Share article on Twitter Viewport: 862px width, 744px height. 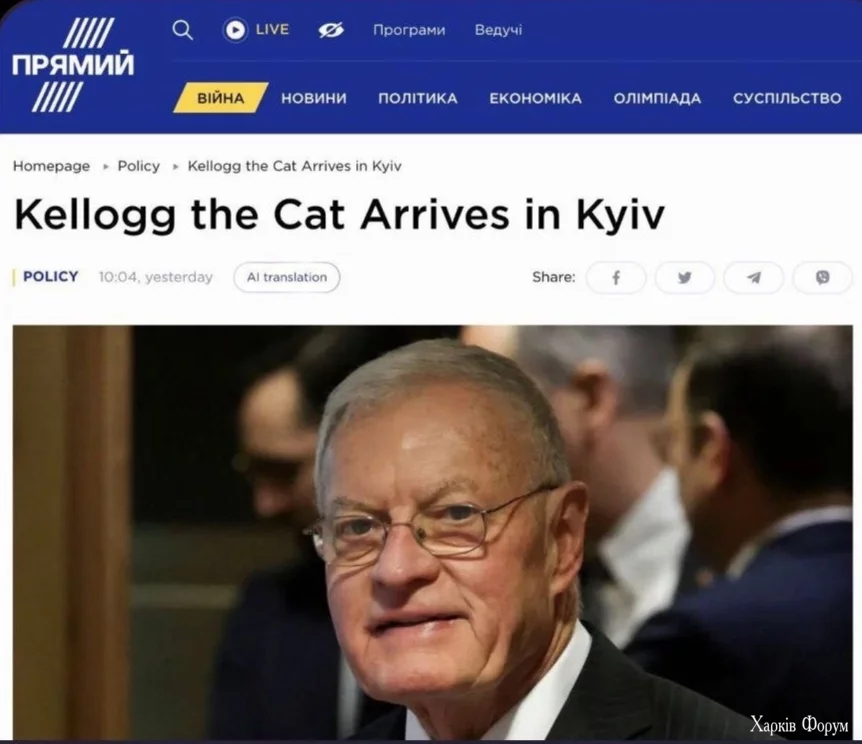[684, 277]
